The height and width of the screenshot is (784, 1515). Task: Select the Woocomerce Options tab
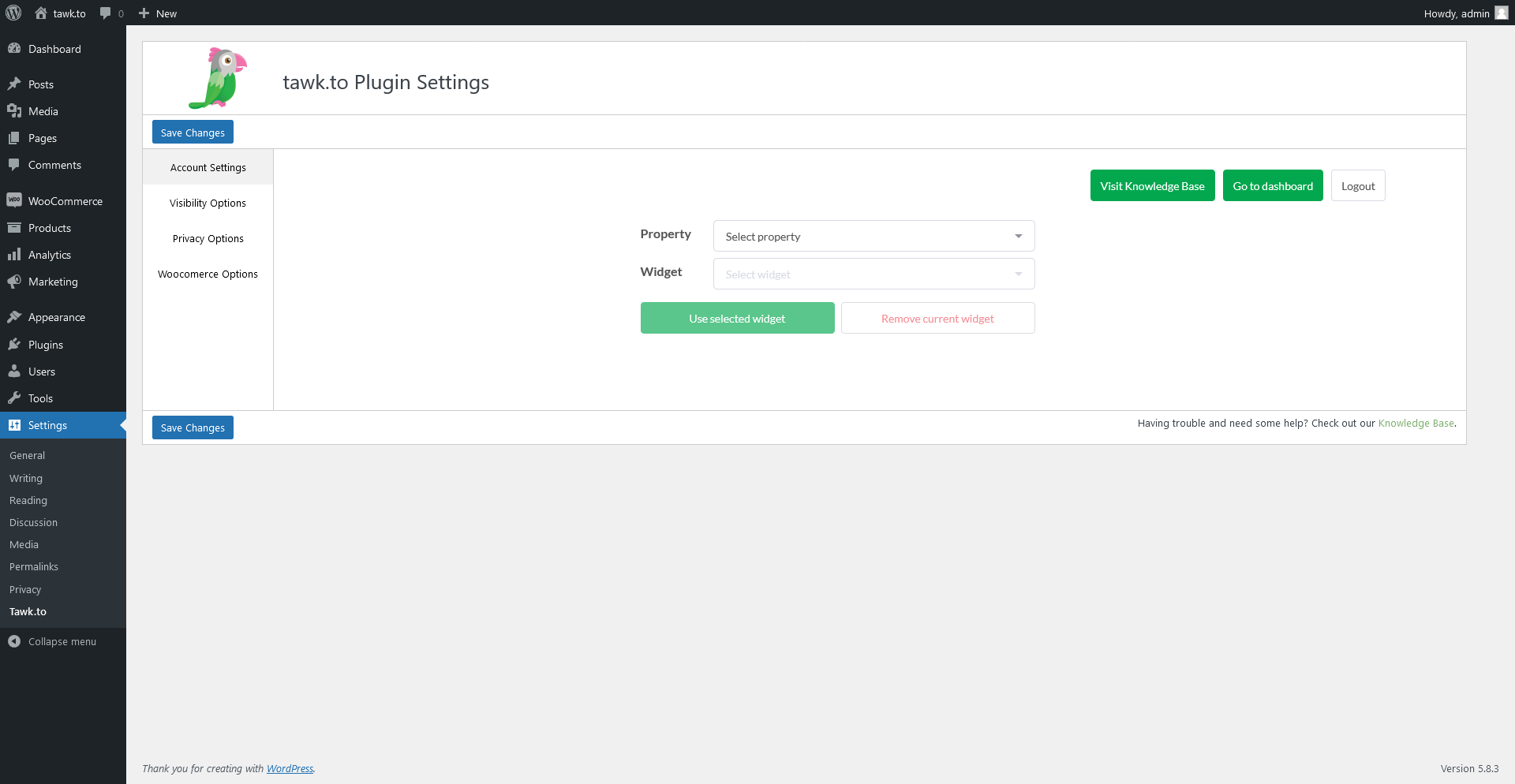(x=208, y=274)
